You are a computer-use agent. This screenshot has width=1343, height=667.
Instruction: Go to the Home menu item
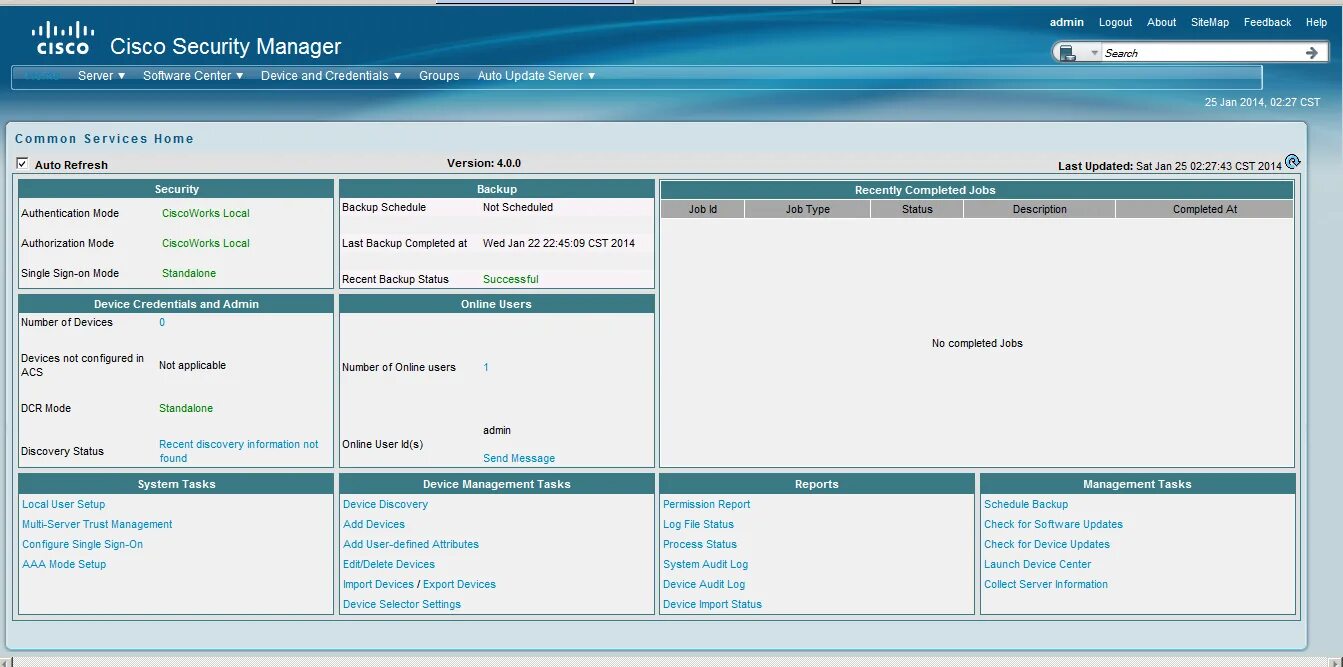click(x=42, y=76)
